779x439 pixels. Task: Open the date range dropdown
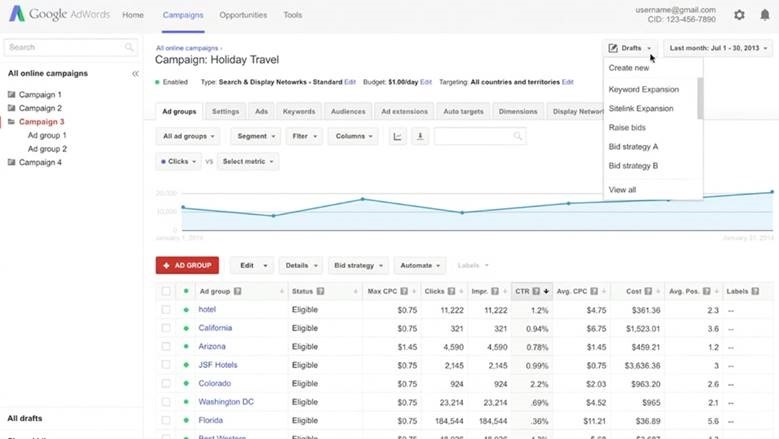[719, 48]
